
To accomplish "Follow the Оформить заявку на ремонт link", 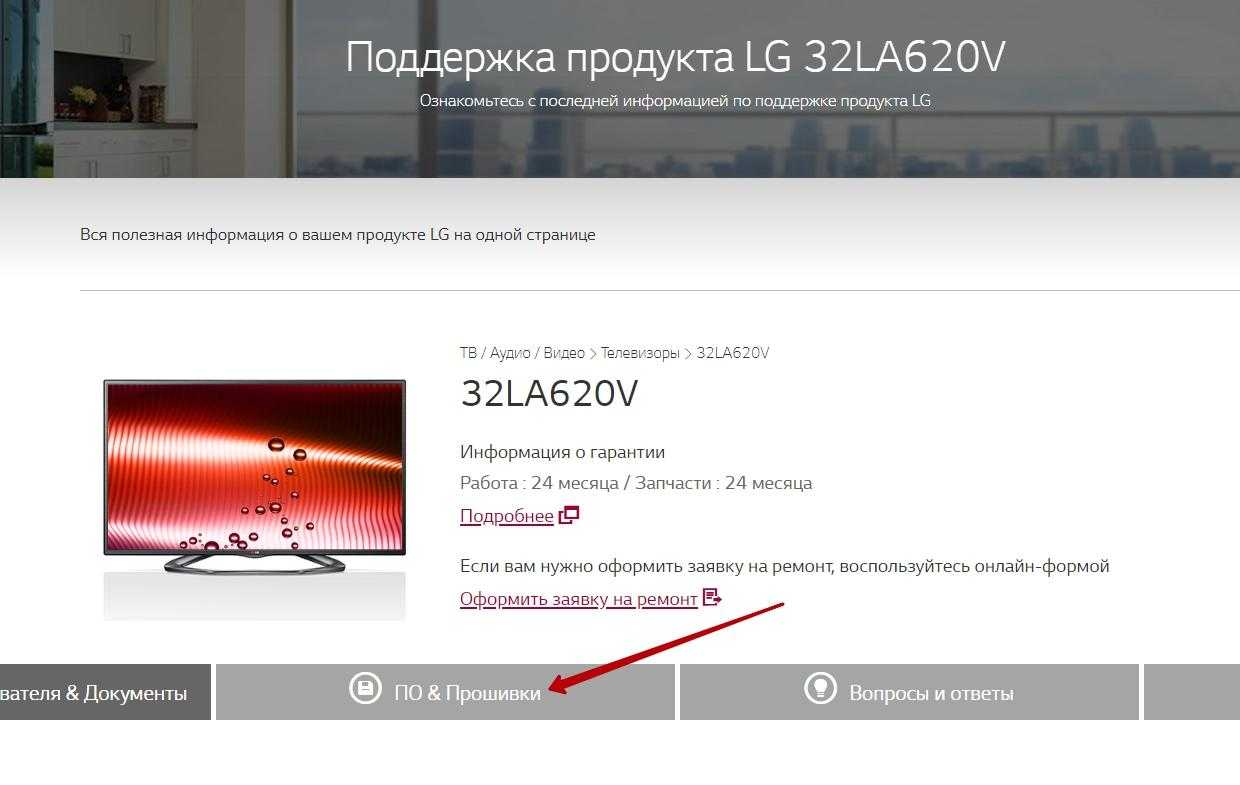I will pyautogui.click(x=579, y=598).
